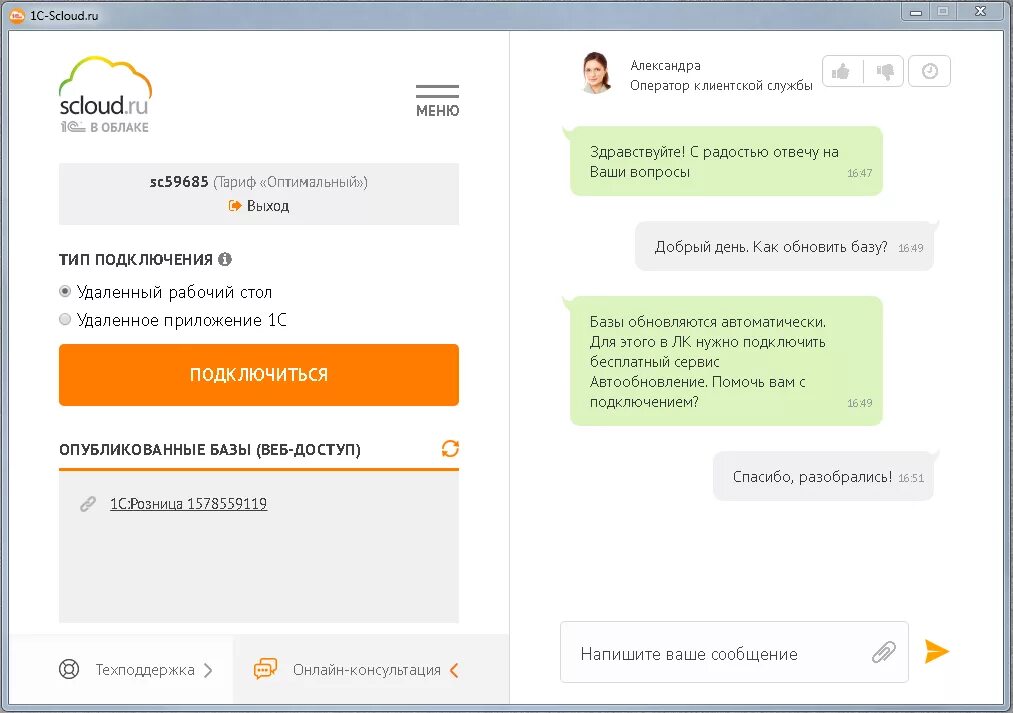Open the chat history clock icon
Image resolution: width=1013 pixels, height=713 pixels.
(930, 71)
